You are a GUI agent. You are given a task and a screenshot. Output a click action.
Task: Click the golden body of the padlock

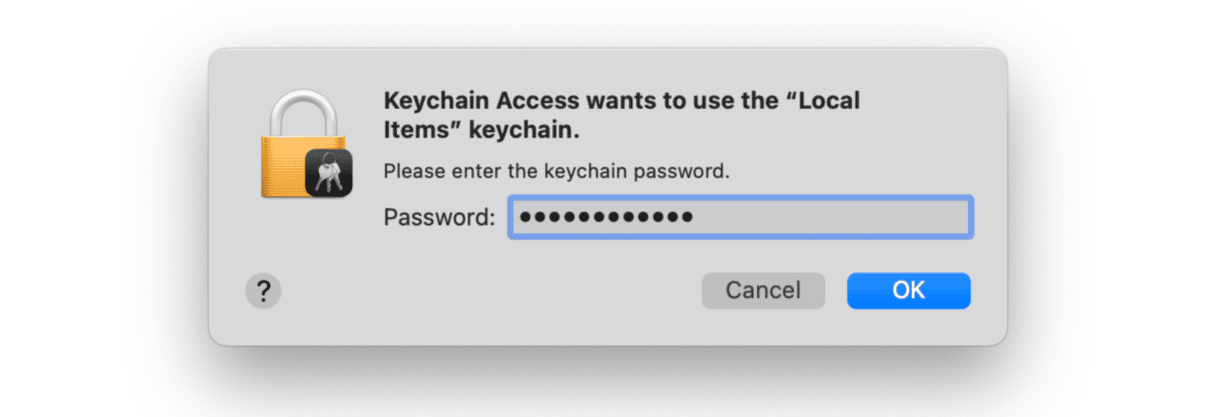coord(283,166)
